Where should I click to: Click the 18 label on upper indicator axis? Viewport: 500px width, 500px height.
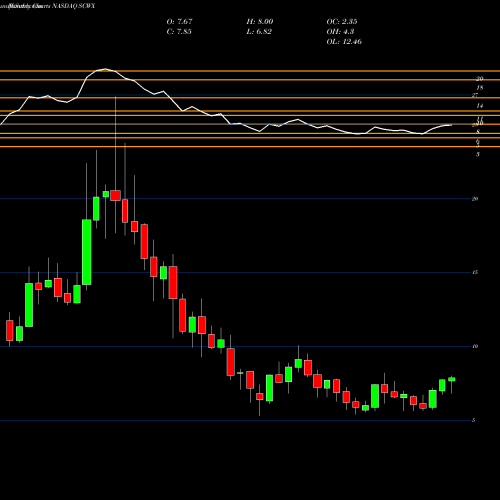[x=480, y=88]
